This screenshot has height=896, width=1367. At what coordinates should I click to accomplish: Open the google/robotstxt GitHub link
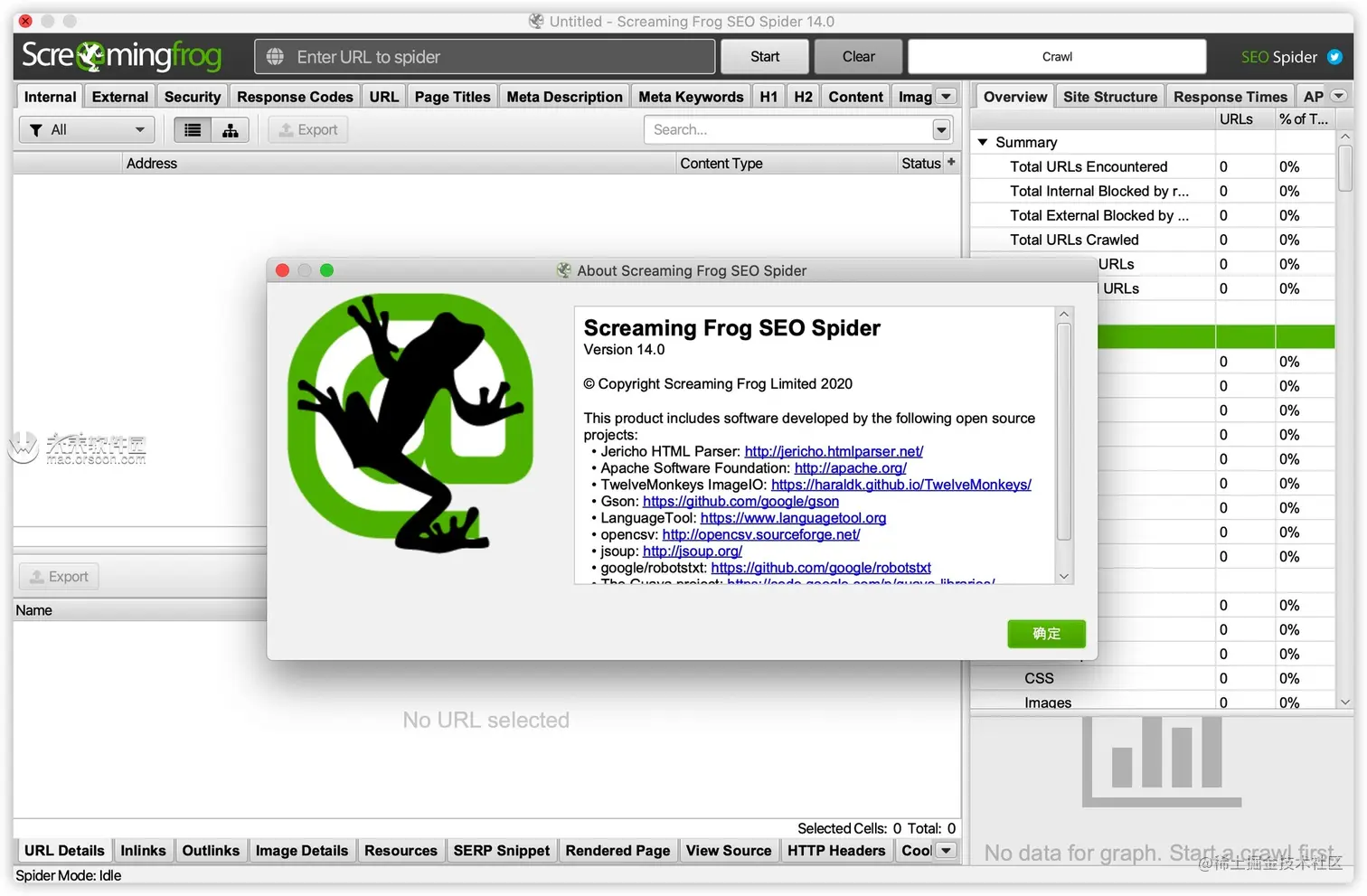click(x=820, y=568)
